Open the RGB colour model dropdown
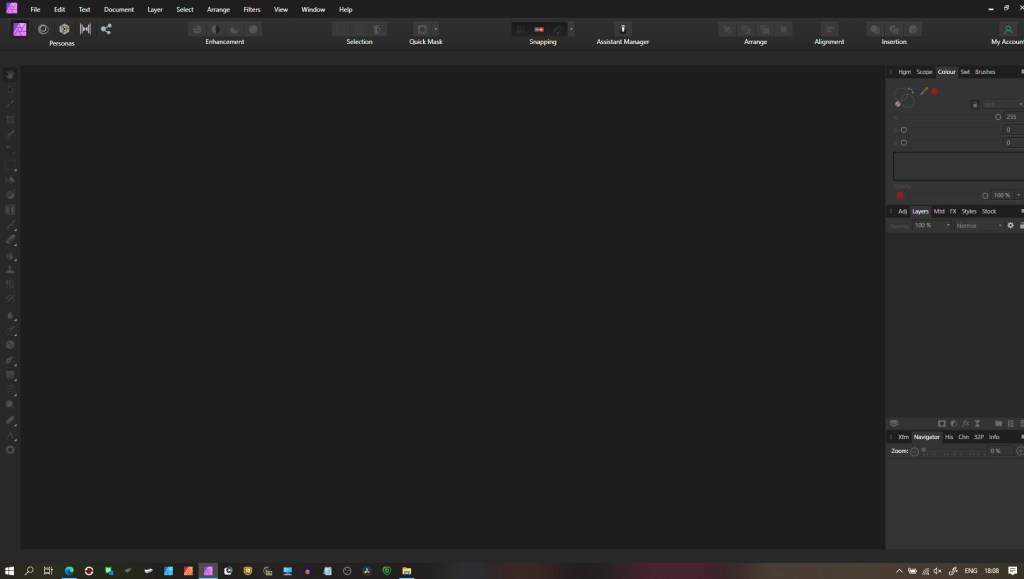The height and width of the screenshot is (579, 1024). (x=1002, y=104)
